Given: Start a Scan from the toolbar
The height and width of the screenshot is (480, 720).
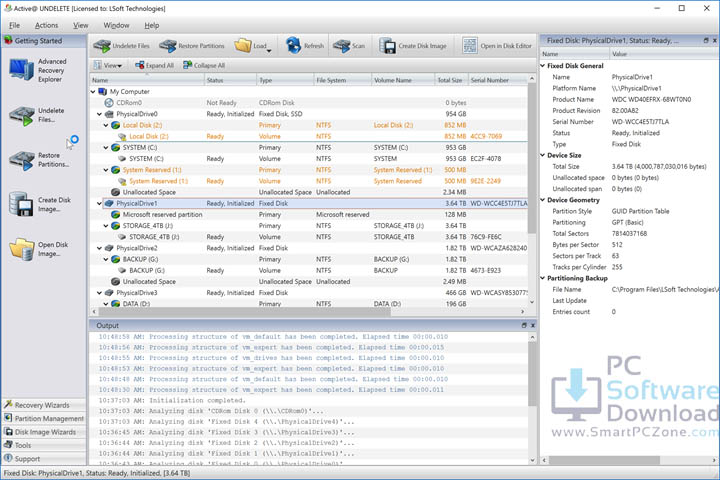Looking at the screenshot, I should pyautogui.click(x=342, y=46).
